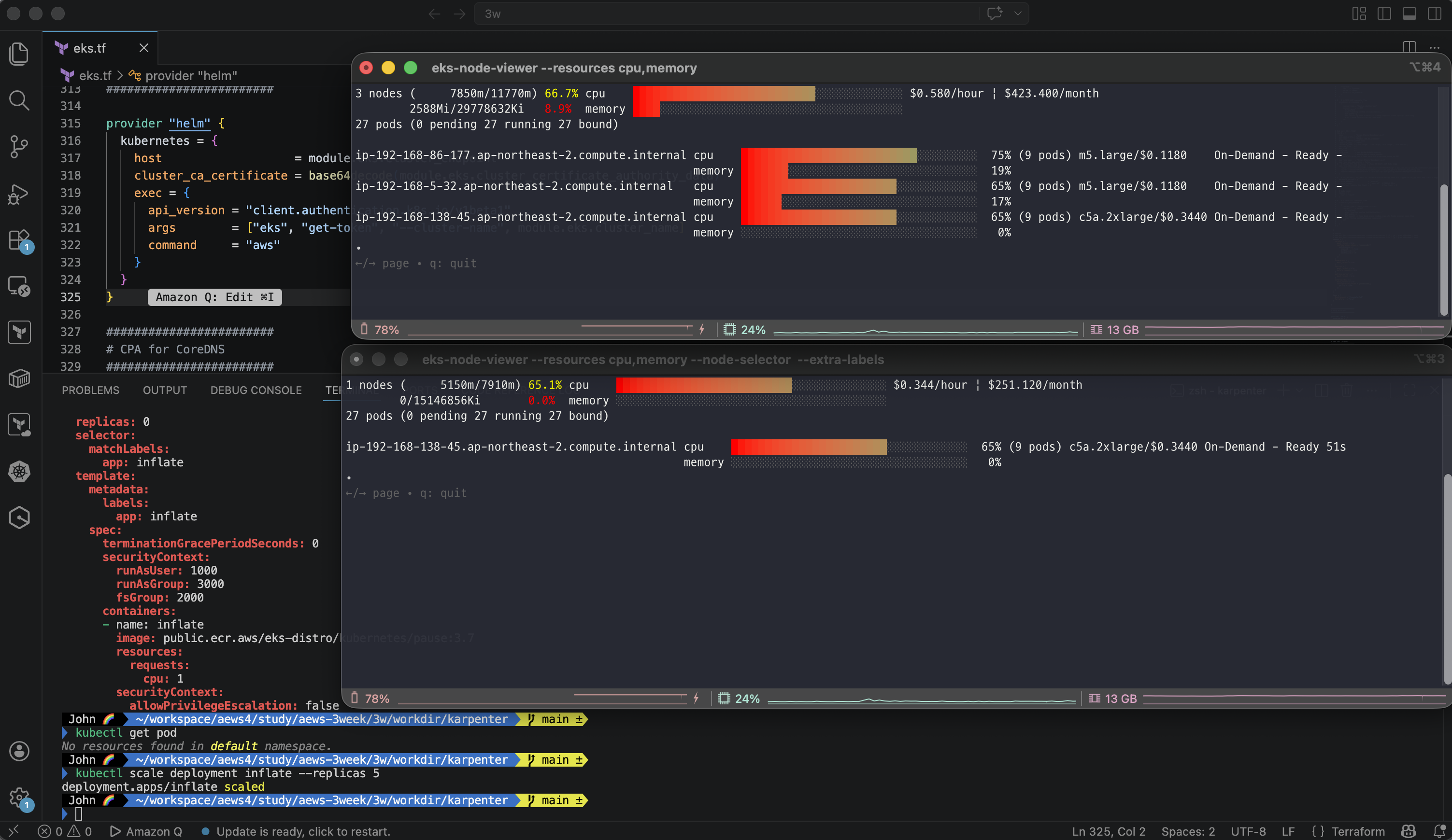
Task: Click kubectl scale deployment inflate command line
Action: coord(227,772)
